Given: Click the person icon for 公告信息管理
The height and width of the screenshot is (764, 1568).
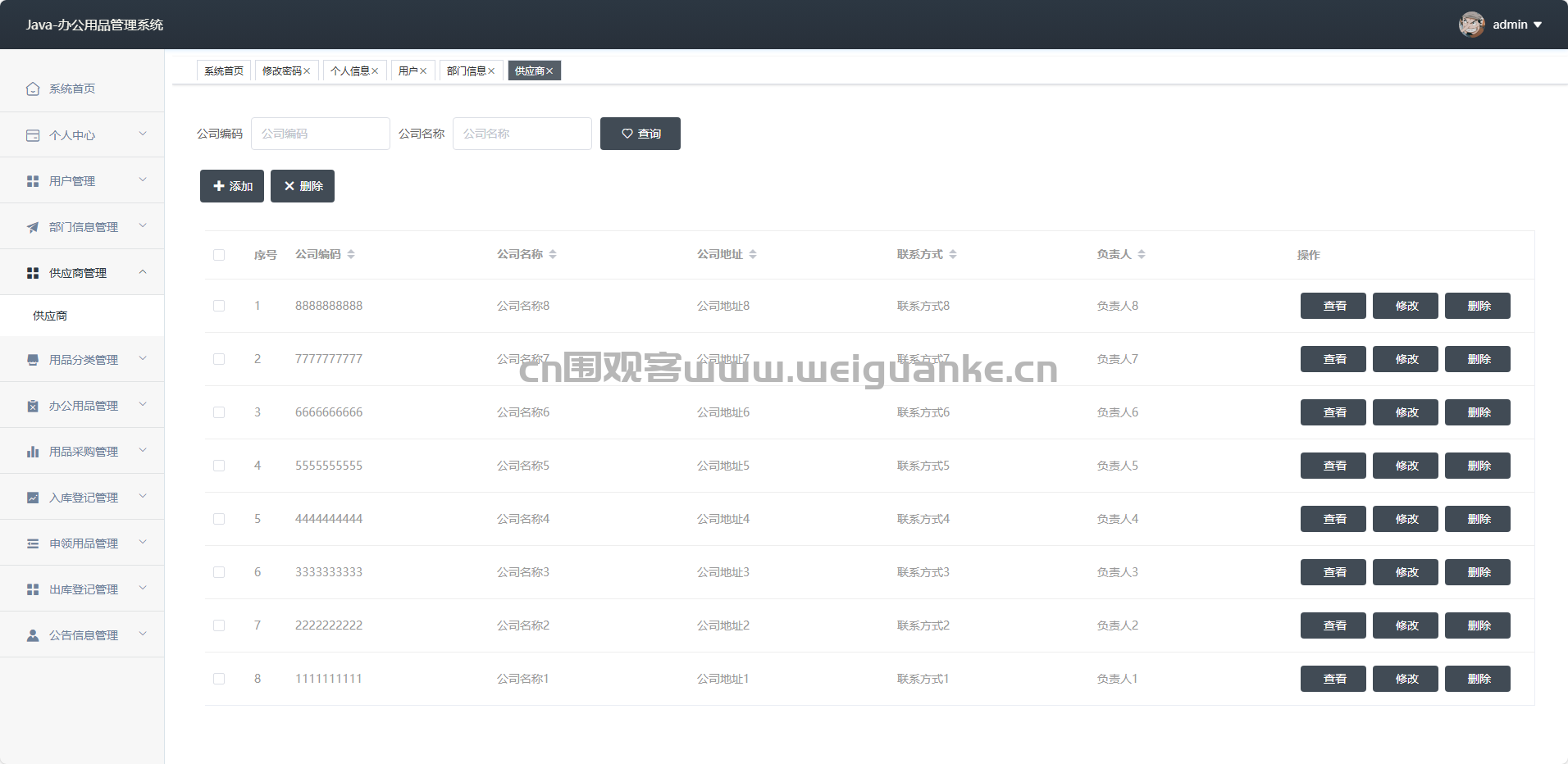Looking at the screenshot, I should (x=33, y=635).
